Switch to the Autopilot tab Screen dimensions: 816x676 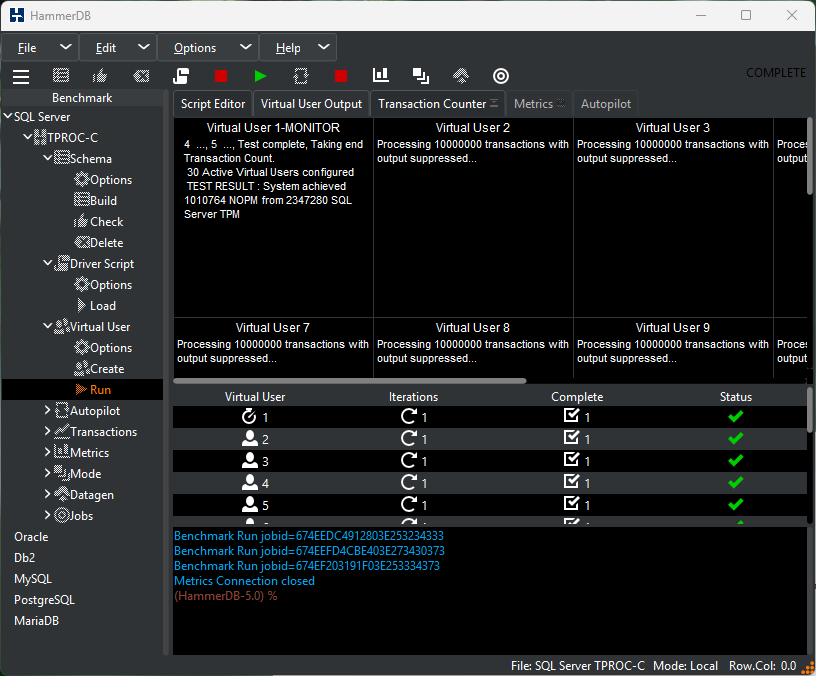(606, 104)
